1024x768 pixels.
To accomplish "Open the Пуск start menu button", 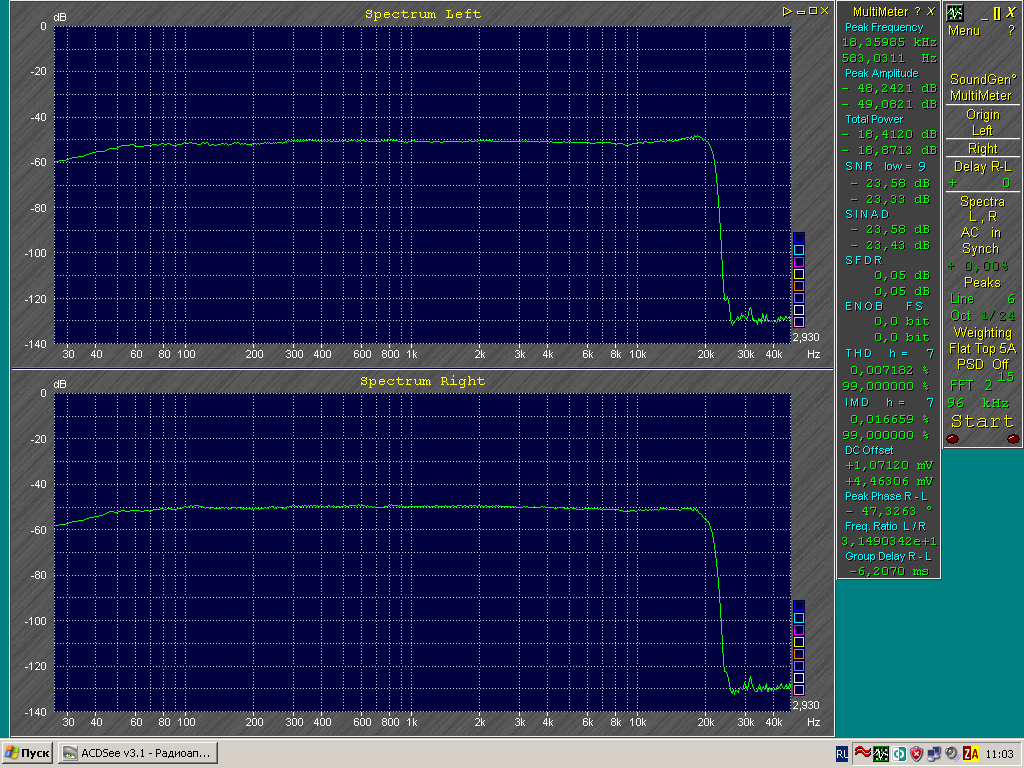I will (x=28, y=753).
